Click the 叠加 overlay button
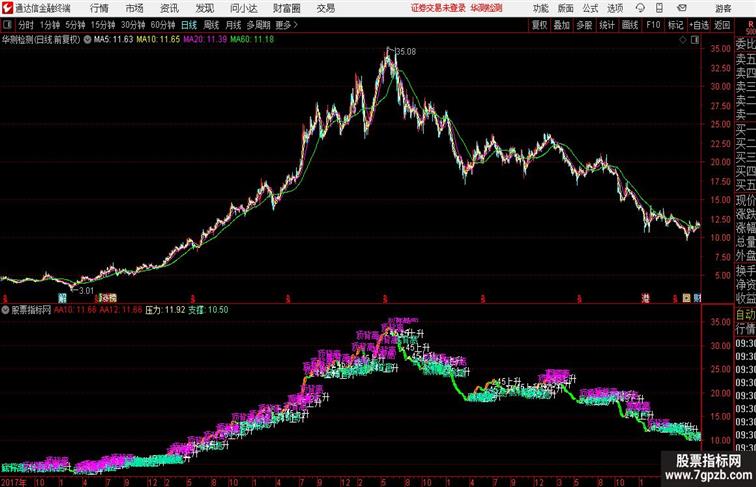Screen dimensions: 756x487 pos(562,25)
